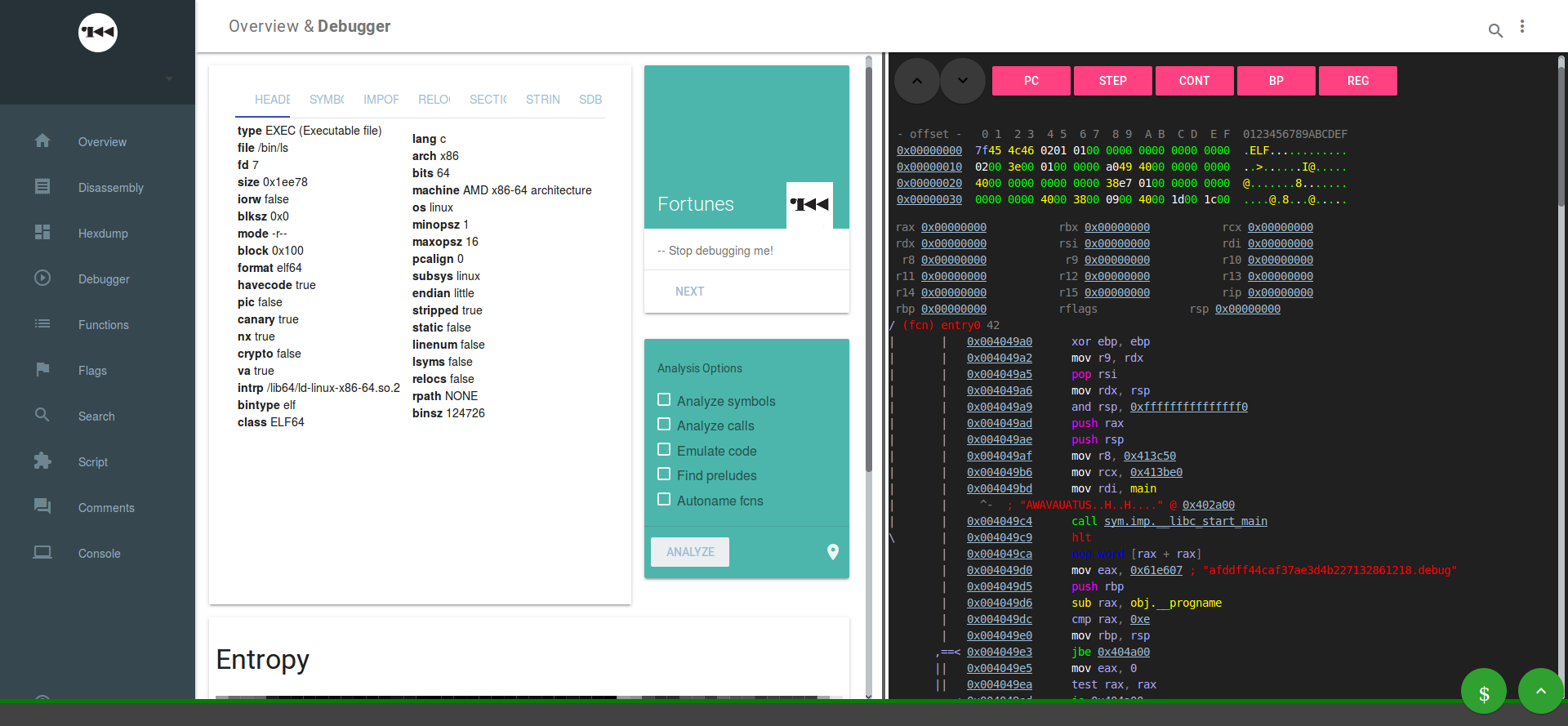Click hexdump offset 0x00000010
This screenshot has height=726, width=1568.
(929, 167)
